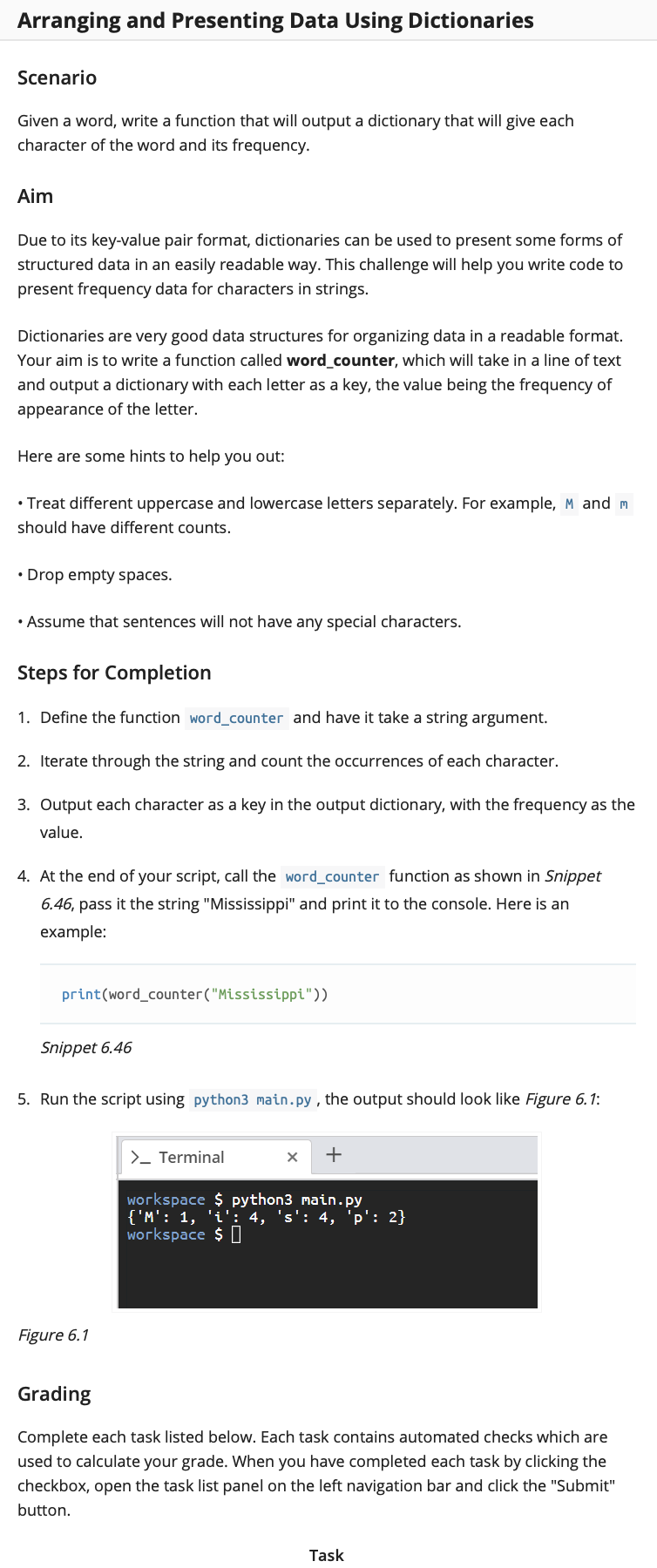Screen dimensions: 657x1568
Task: Click the uppercase M inline code badge
Action: [569, 504]
